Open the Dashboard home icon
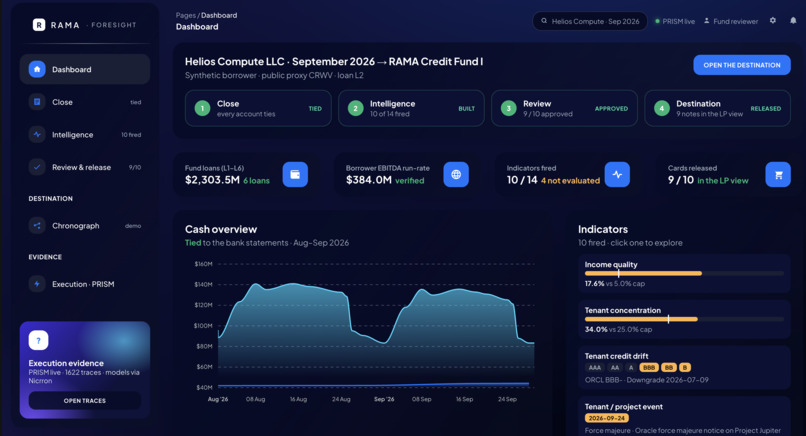The image size is (806, 436). (x=37, y=69)
